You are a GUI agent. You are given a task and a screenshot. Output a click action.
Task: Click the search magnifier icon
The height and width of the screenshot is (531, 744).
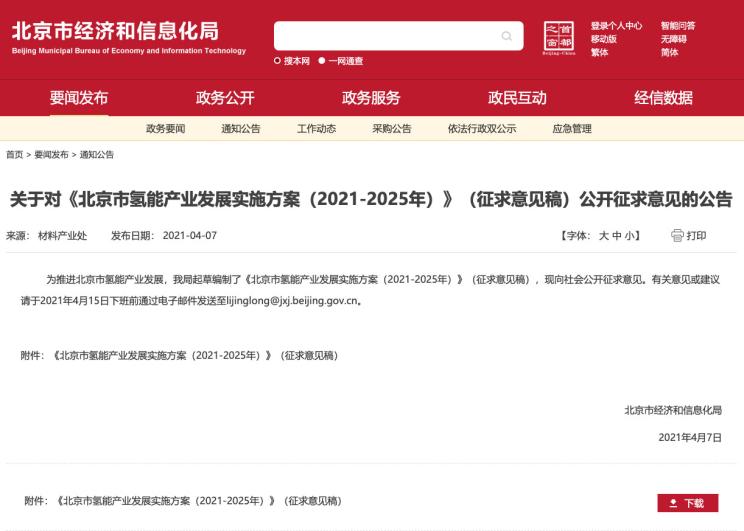[x=507, y=37]
